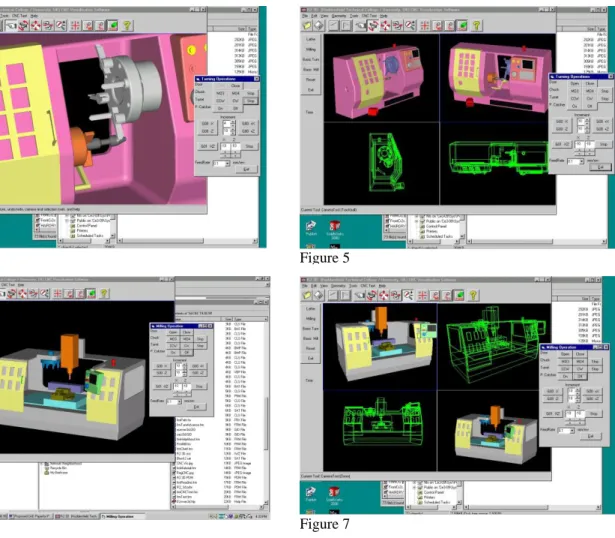Viewport: 615px width, 538px height.
Task: Click the yellow Open file icon in the Figure 7 toolbar
Action: (x=306, y=295)
